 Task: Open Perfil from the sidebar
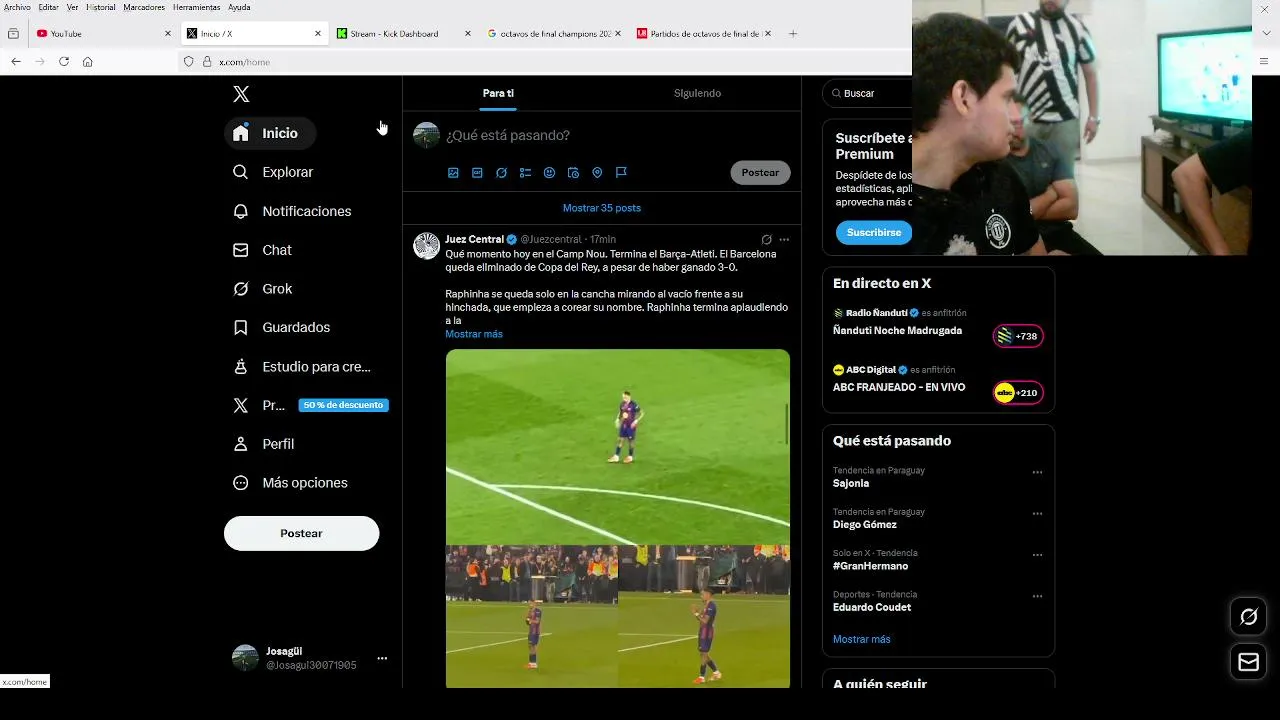[x=263, y=444]
